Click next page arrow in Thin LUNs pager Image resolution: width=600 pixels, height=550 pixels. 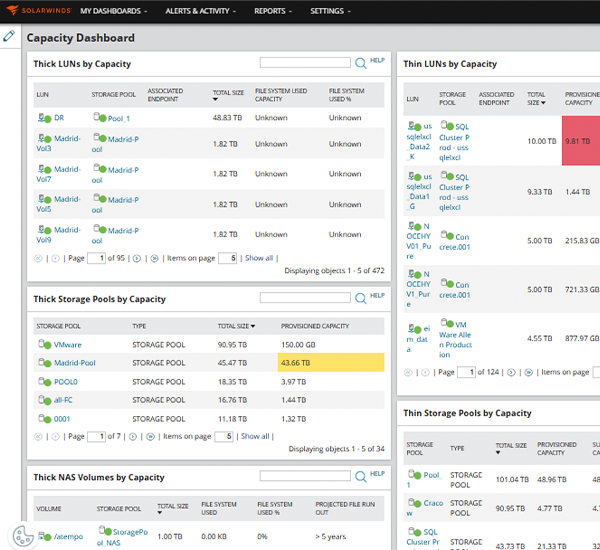(511, 372)
